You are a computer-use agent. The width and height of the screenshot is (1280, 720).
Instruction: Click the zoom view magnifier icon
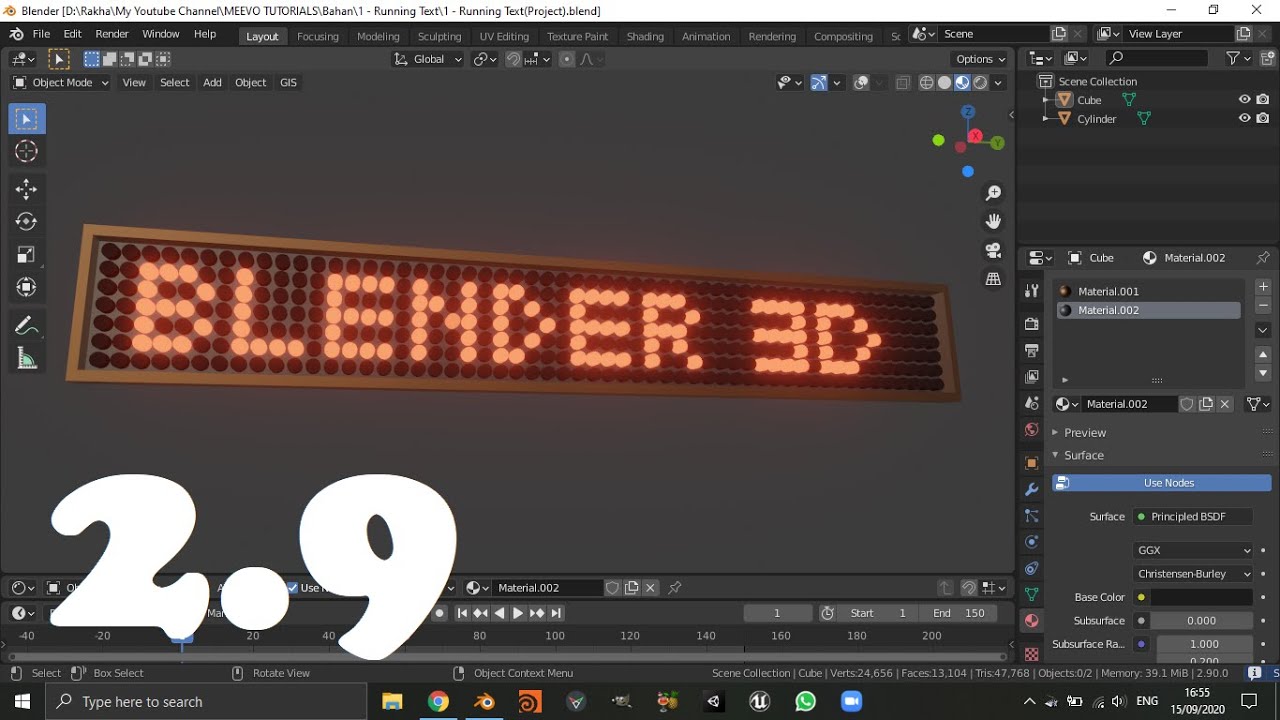pyautogui.click(x=993, y=192)
